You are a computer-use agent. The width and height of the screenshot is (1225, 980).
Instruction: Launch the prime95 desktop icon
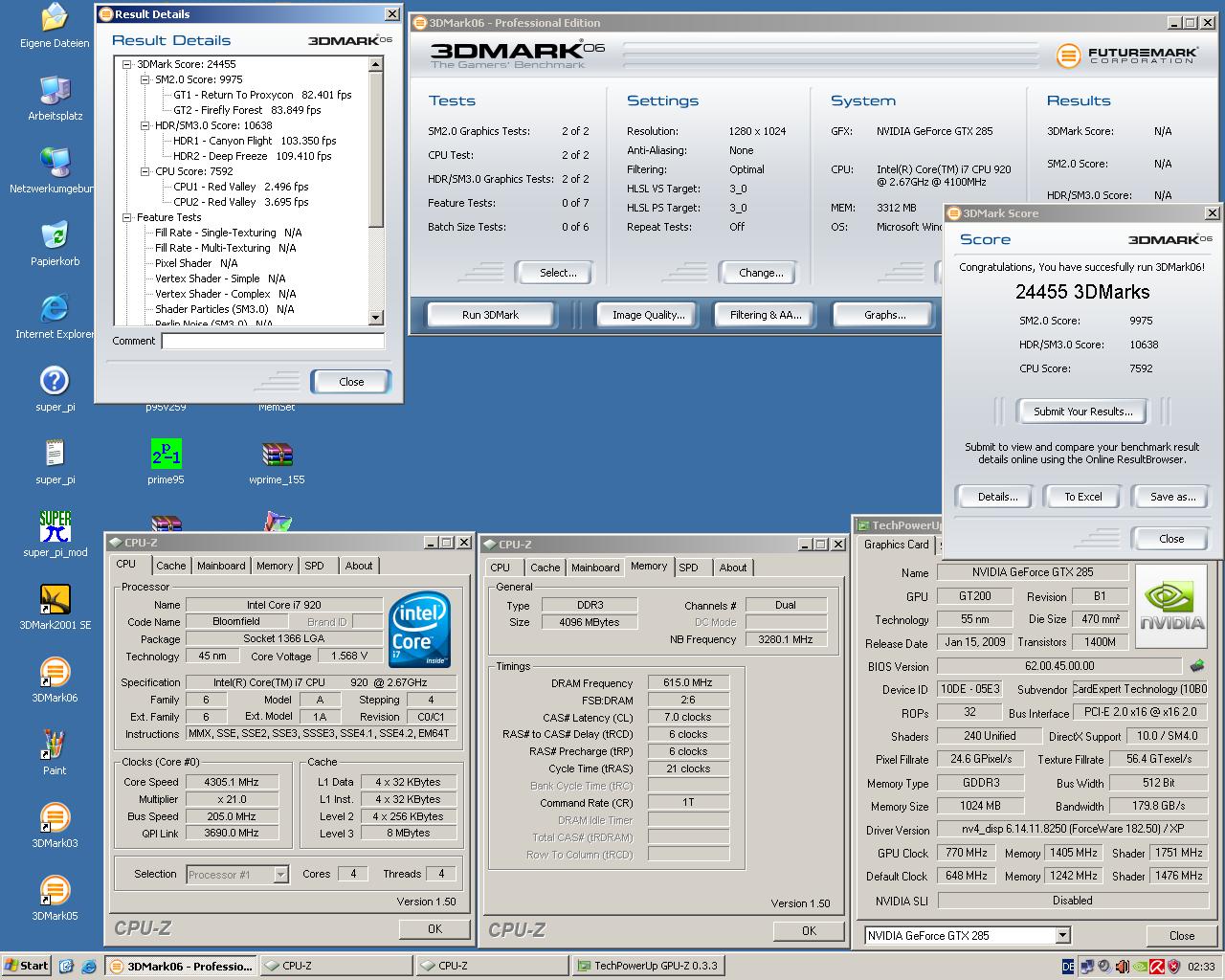(166, 454)
